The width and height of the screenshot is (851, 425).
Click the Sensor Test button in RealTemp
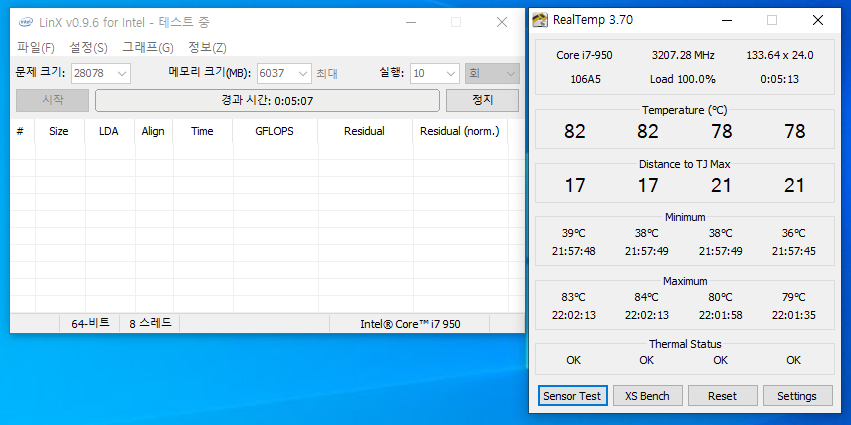pyautogui.click(x=572, y=396)
